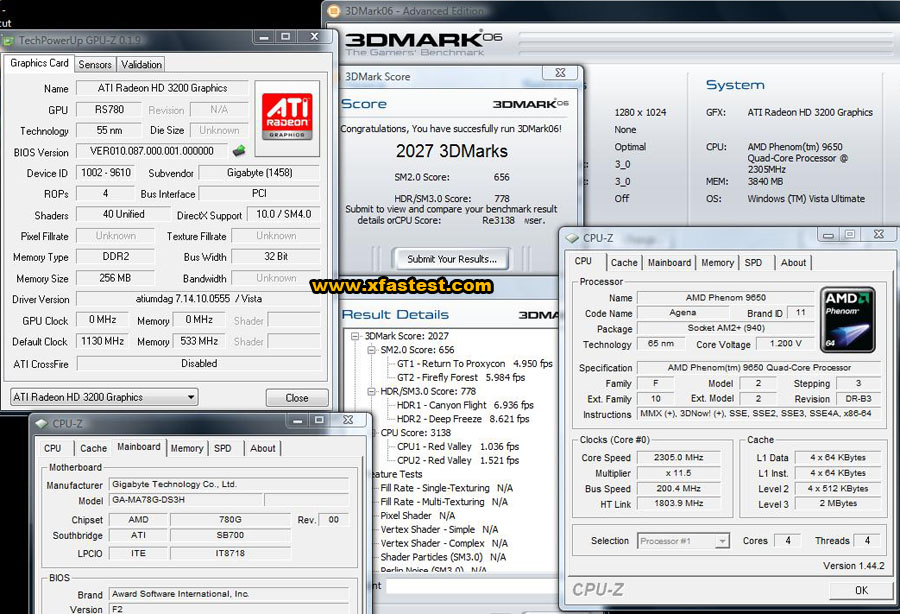
Task: Click the title bar icon of the CPU-Z Processor window
Action: [572, 238]
